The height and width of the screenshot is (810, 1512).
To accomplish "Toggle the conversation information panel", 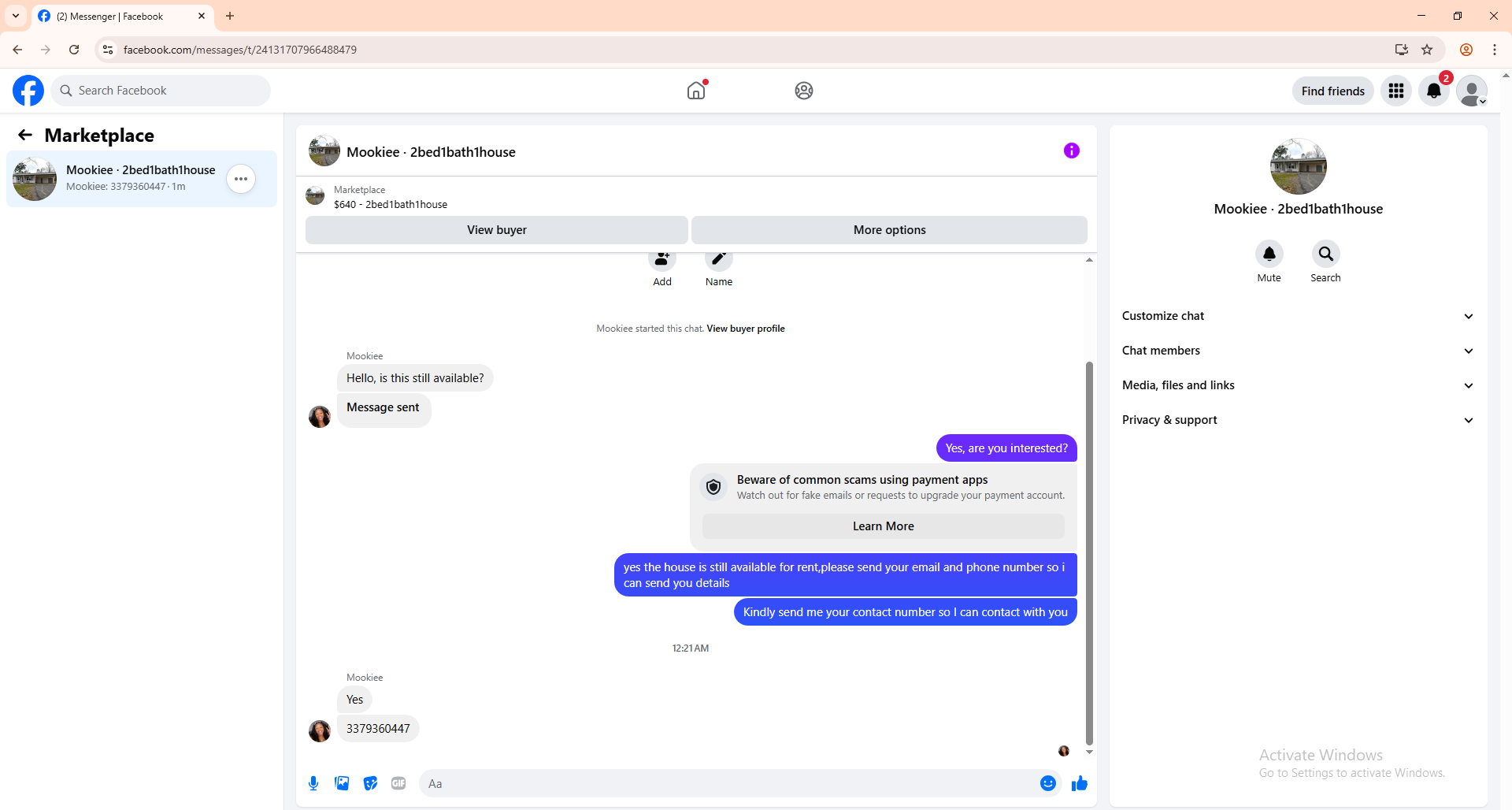I will point(1072,150).
